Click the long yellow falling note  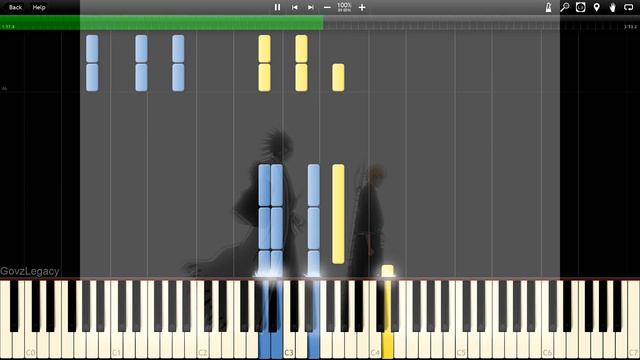338,214
